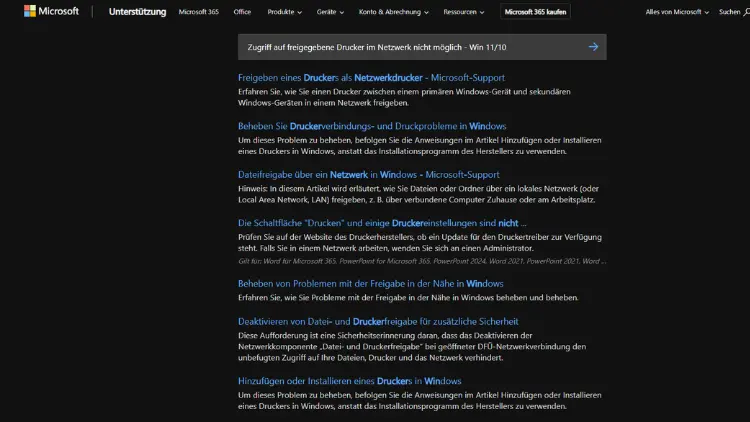Image resolution: width=750 pixels, height=422 pixels.
Task: Click the Microsoft 365 kaufen button
Action: 535,12
